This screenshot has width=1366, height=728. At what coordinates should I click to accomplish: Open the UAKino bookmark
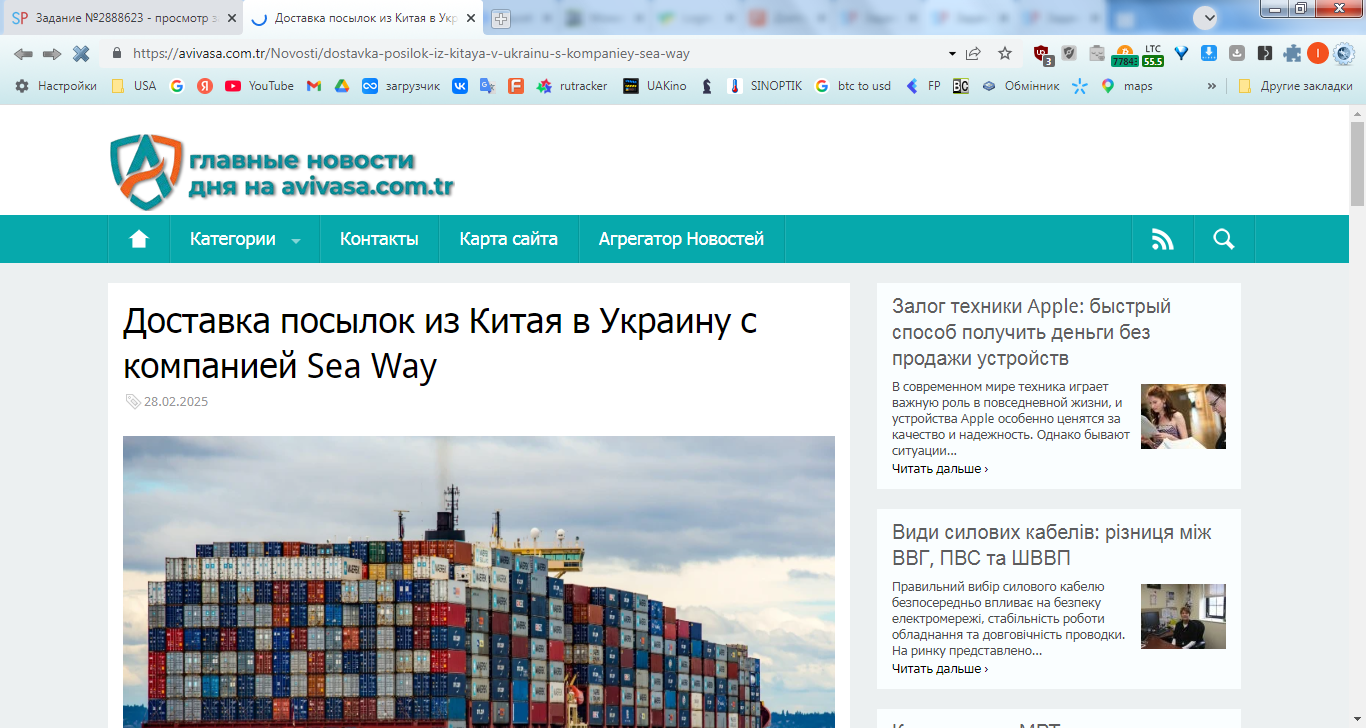[654, 86]
